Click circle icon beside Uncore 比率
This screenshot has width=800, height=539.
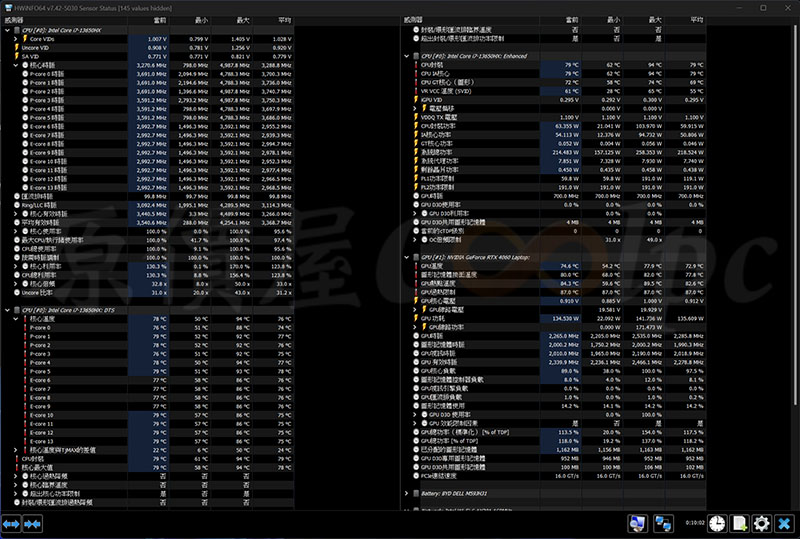[x=17, y=292]
